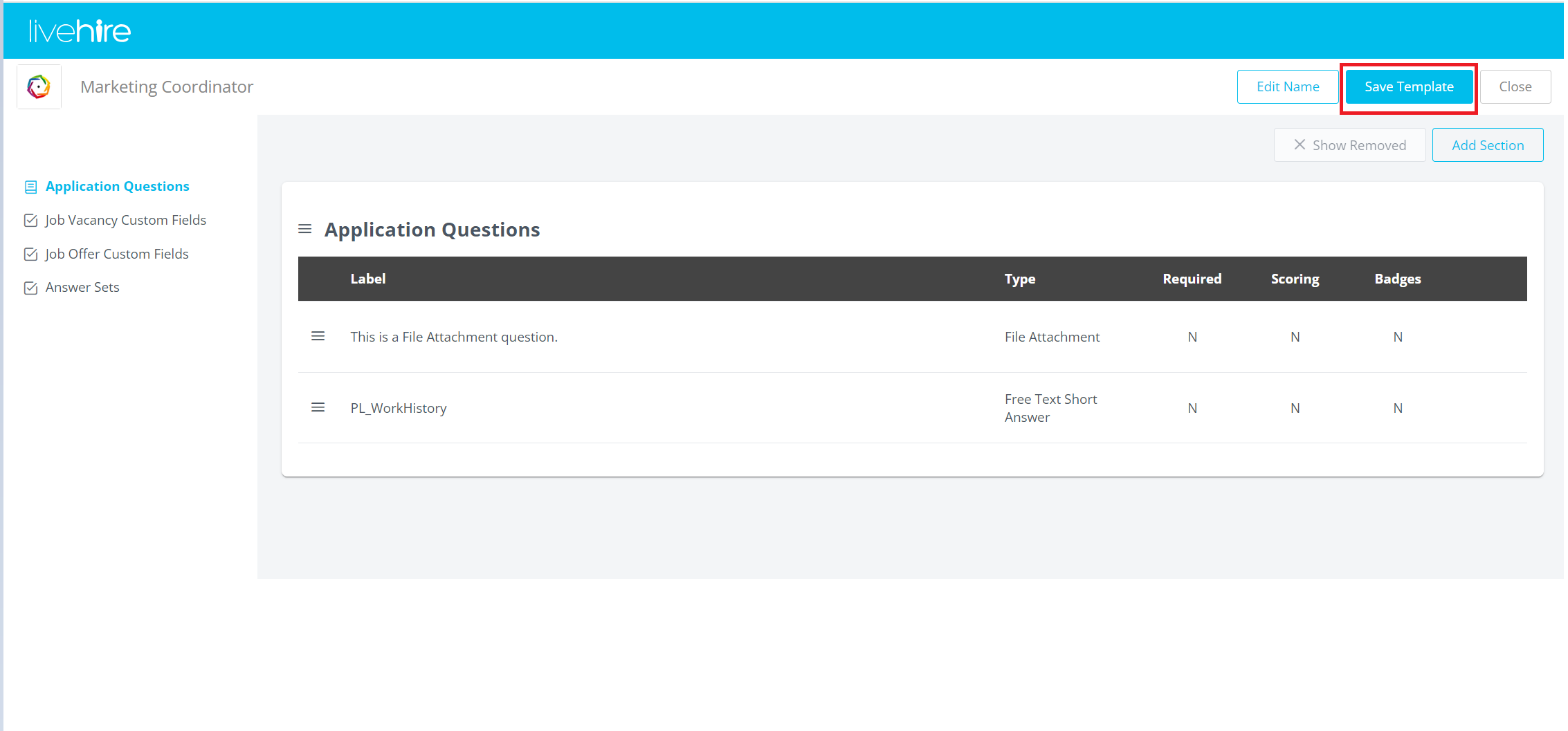Click the Job Vacancy Custom Fields checkbox icon
This screenshot has height=731, width=1568.
tap(30, 221)
